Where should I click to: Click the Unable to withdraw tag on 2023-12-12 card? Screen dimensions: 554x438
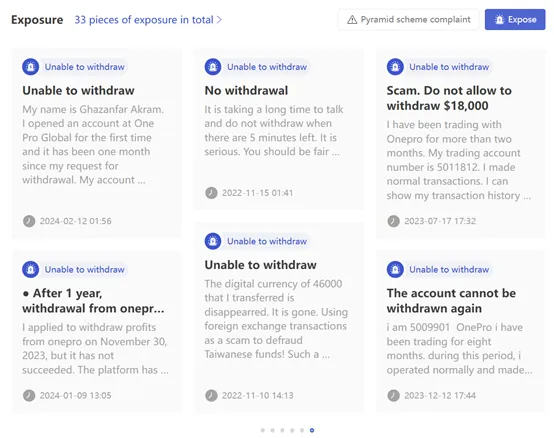449,270
